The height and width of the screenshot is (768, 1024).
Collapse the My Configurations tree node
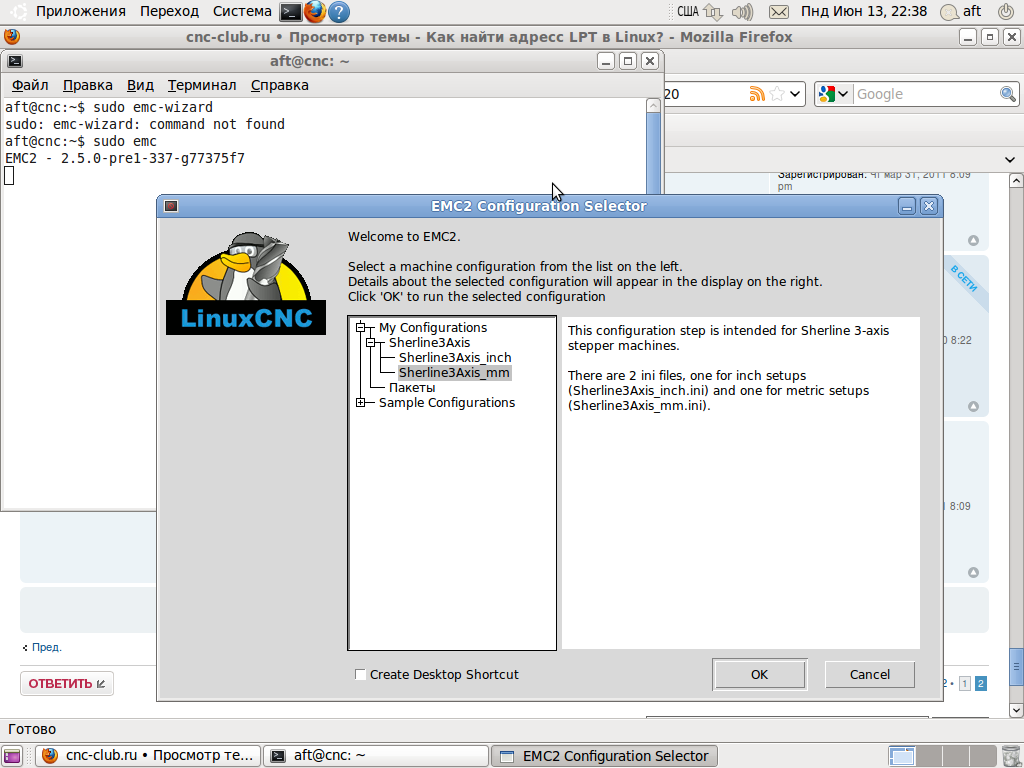point(360,327)
